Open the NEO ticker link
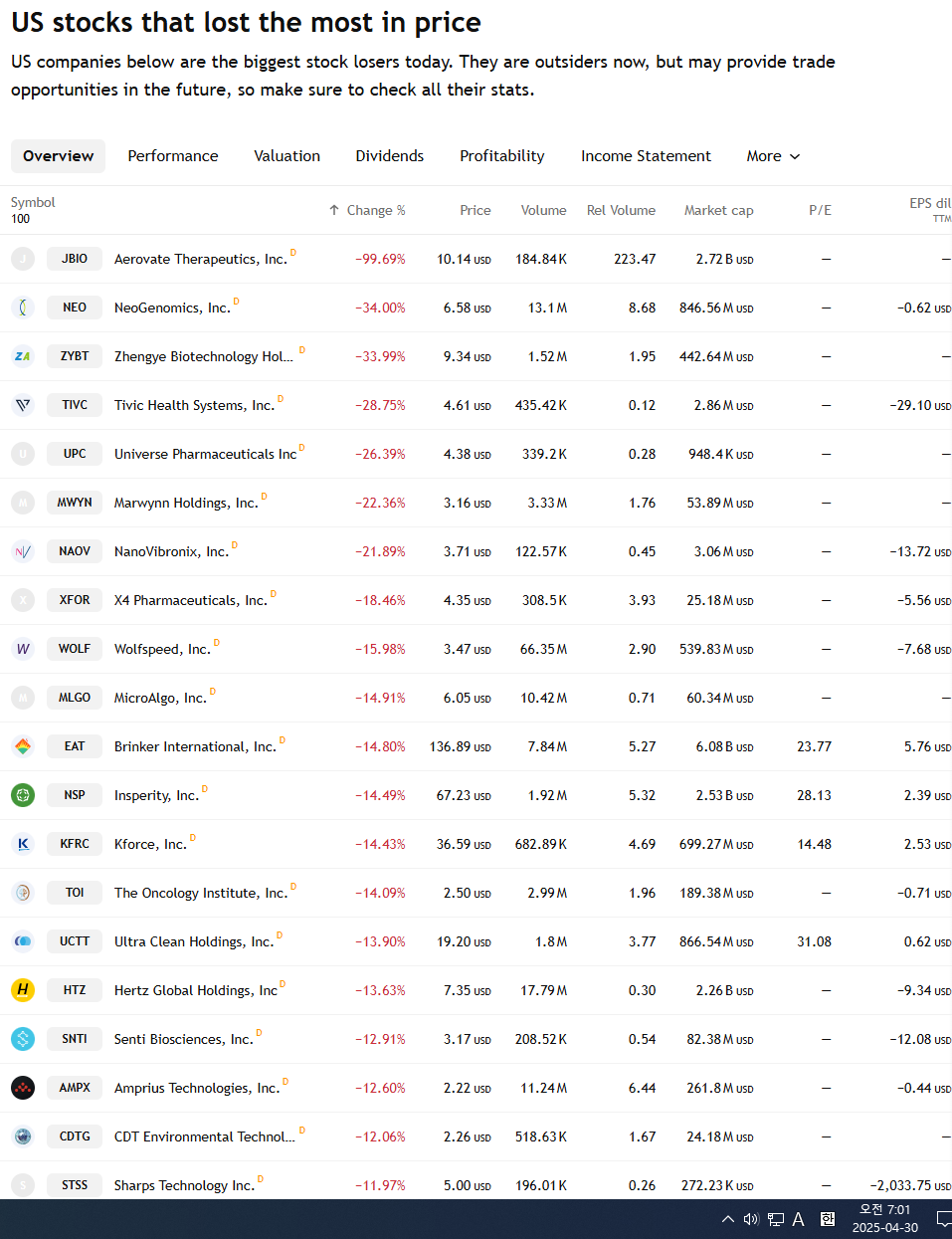 tap(75, 308)
